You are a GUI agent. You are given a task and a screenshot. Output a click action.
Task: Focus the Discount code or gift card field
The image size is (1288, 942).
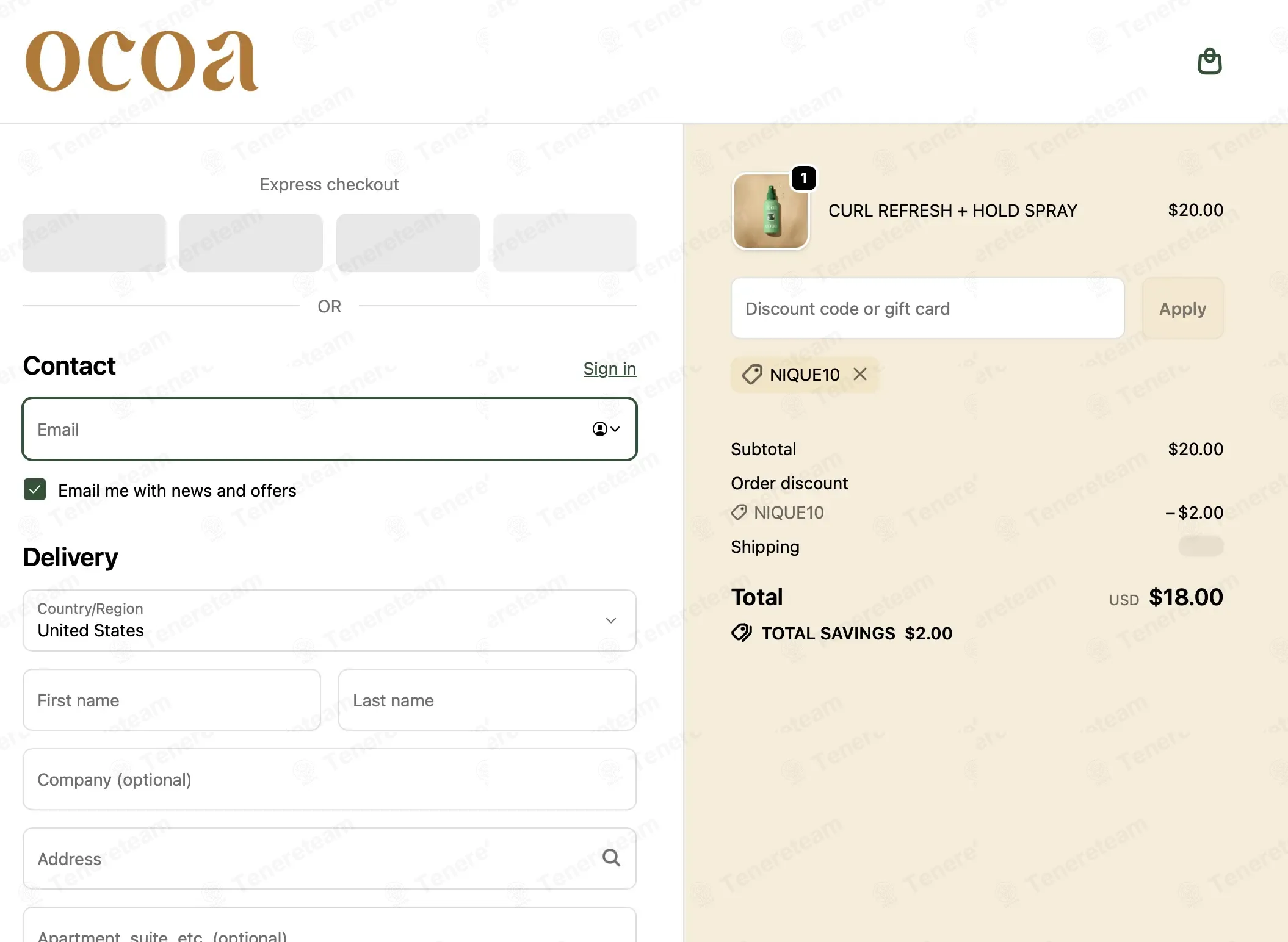(927, 308)
